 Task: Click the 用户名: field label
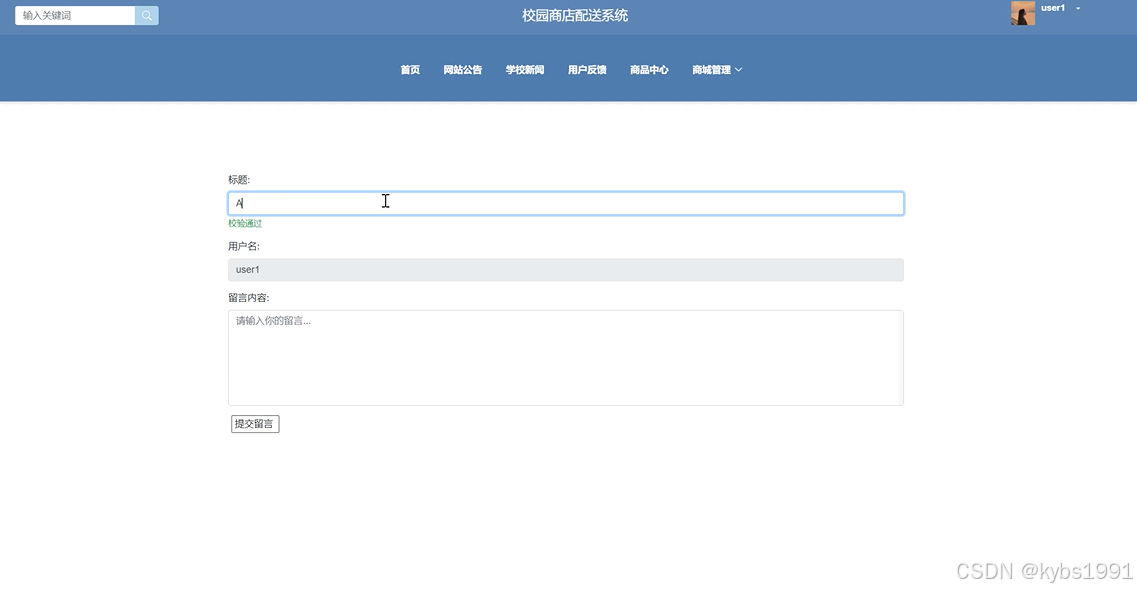tap(244, 247)
